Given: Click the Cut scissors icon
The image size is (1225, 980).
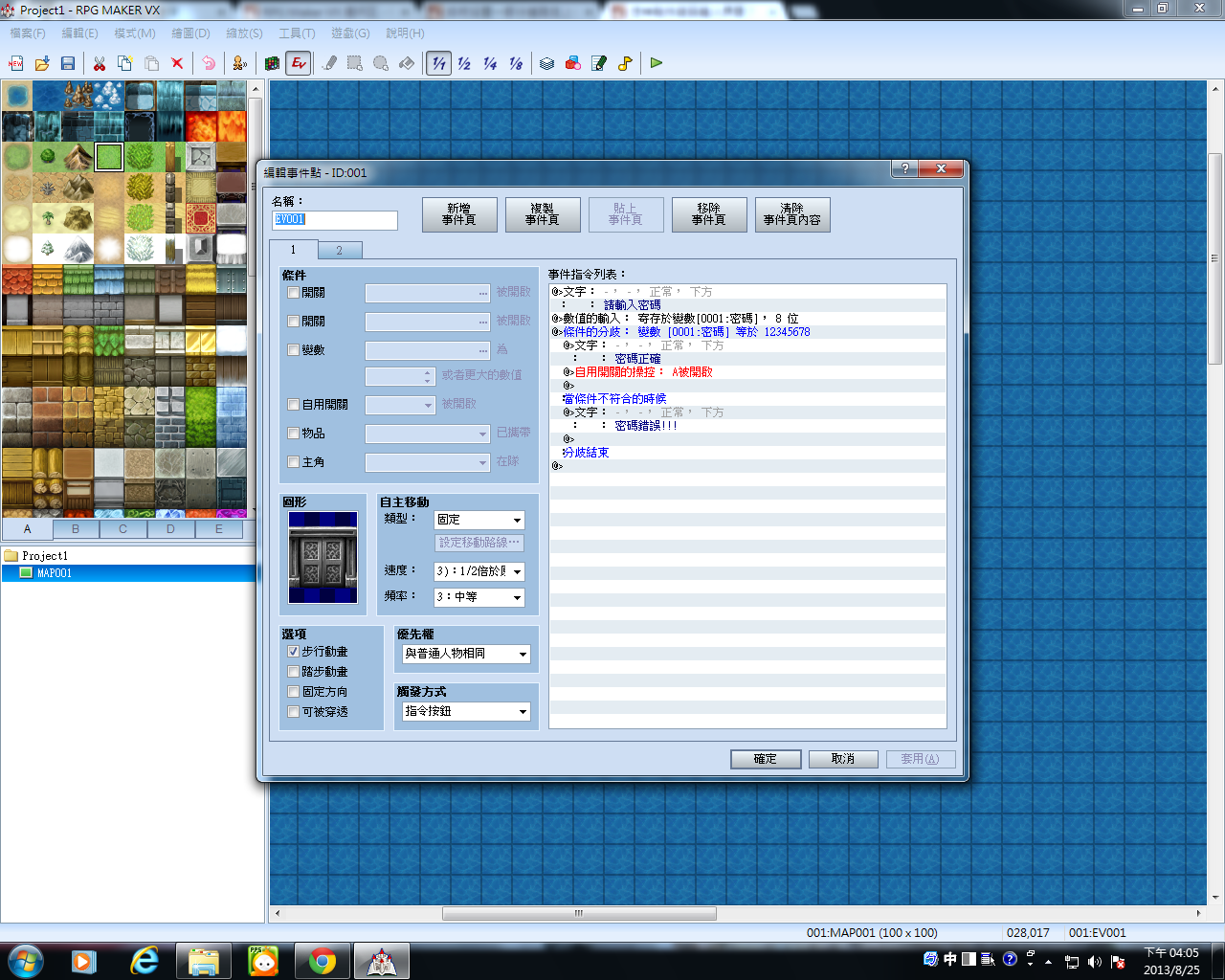Looking at the screenshot, I should pos(100,63).
